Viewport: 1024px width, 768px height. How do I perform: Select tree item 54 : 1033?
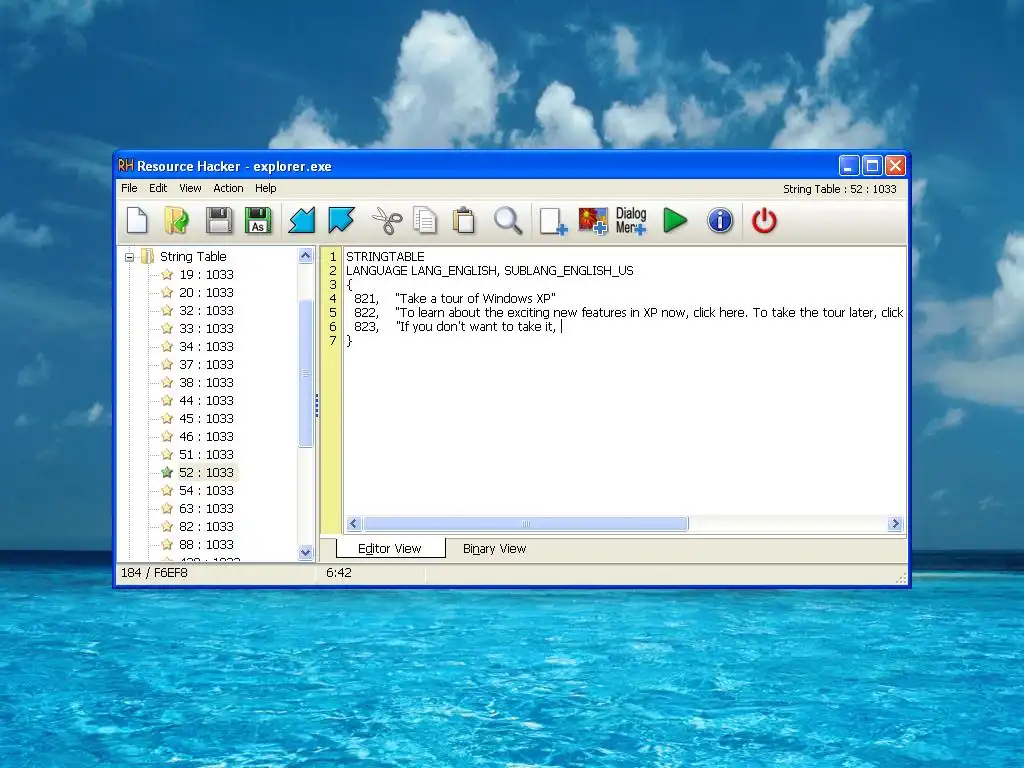[x=206, y=490]
